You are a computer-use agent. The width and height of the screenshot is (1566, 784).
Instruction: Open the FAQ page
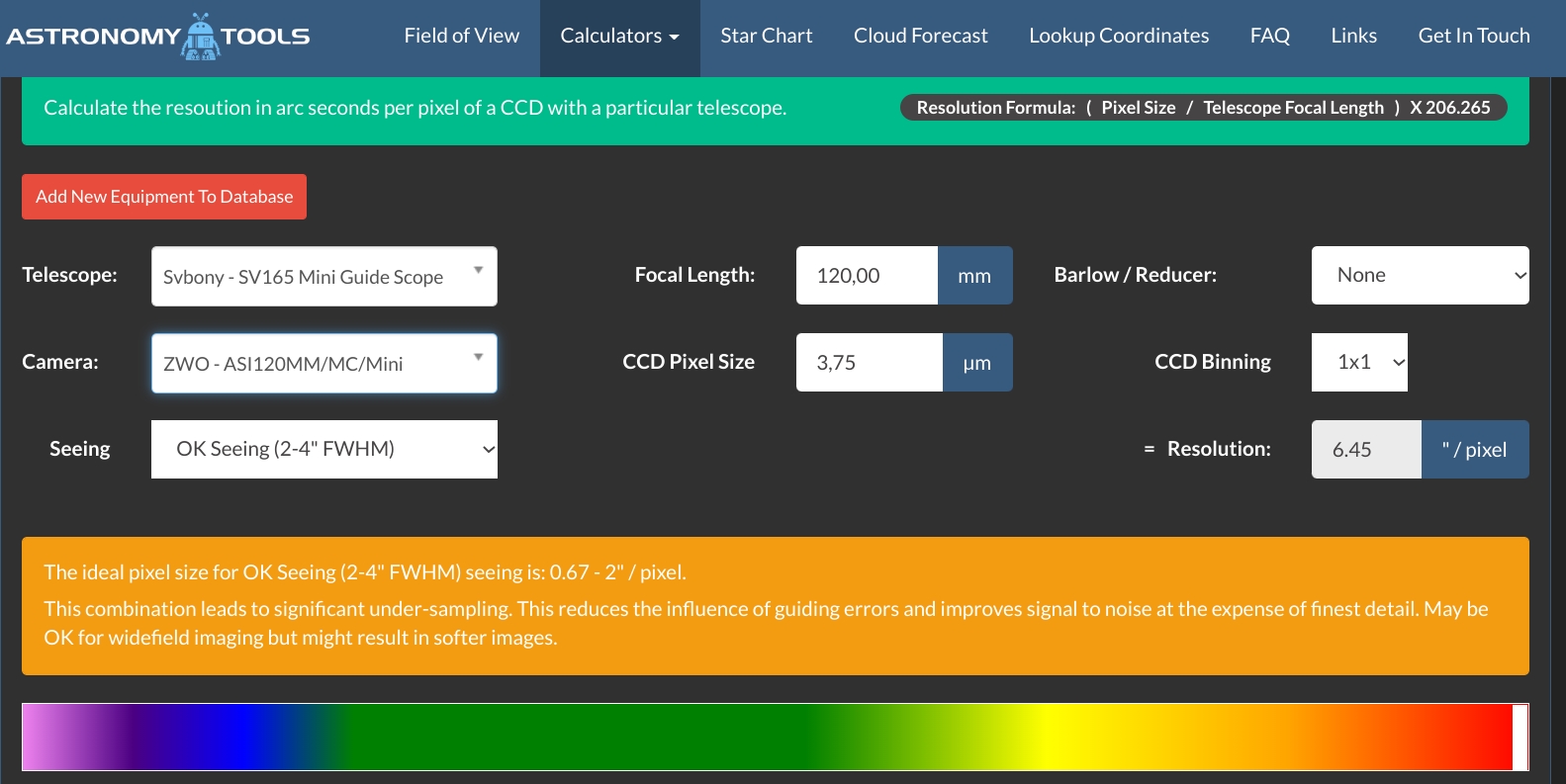[x=1269, y=37]
